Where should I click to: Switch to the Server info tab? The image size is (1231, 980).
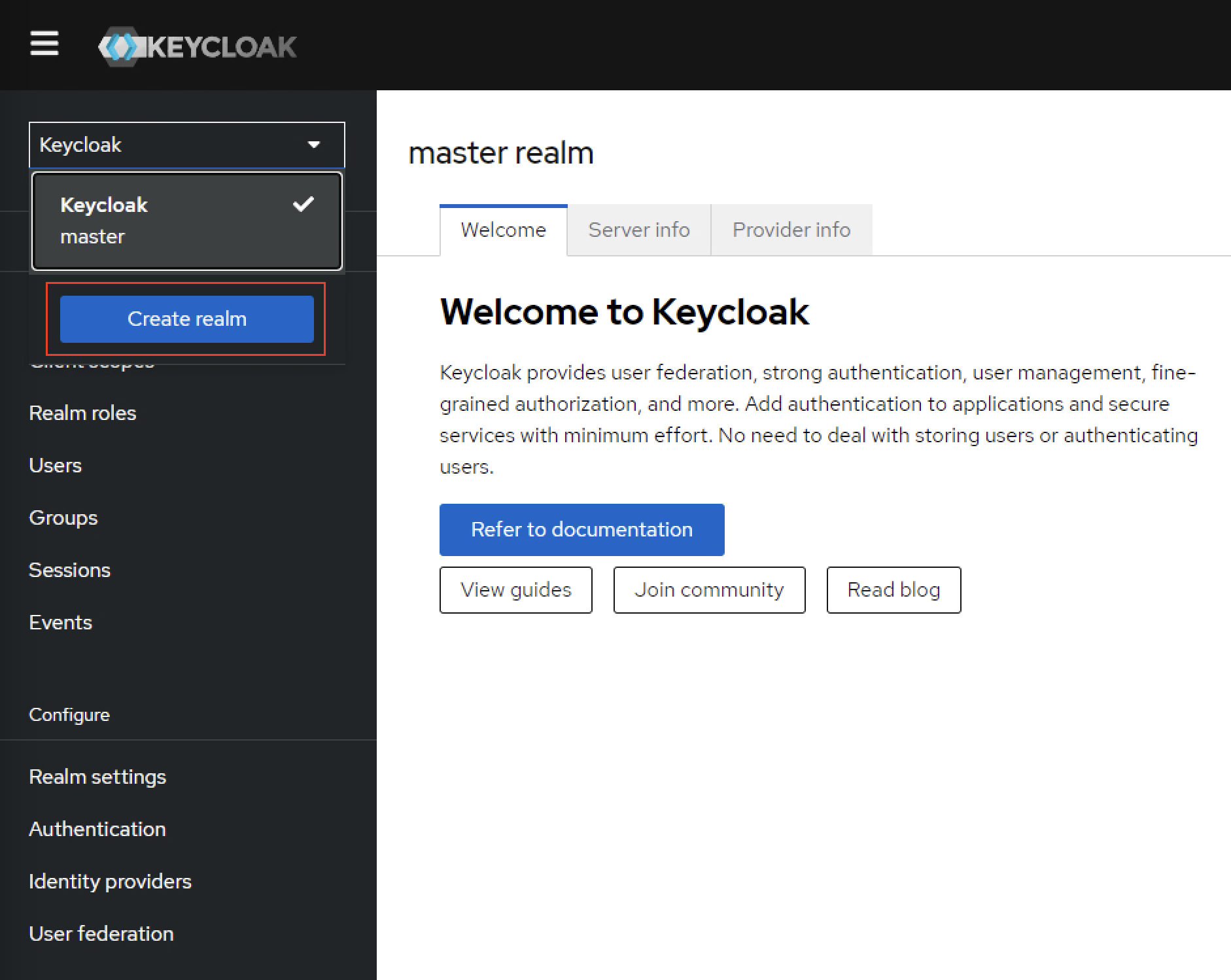click(639, 230)
